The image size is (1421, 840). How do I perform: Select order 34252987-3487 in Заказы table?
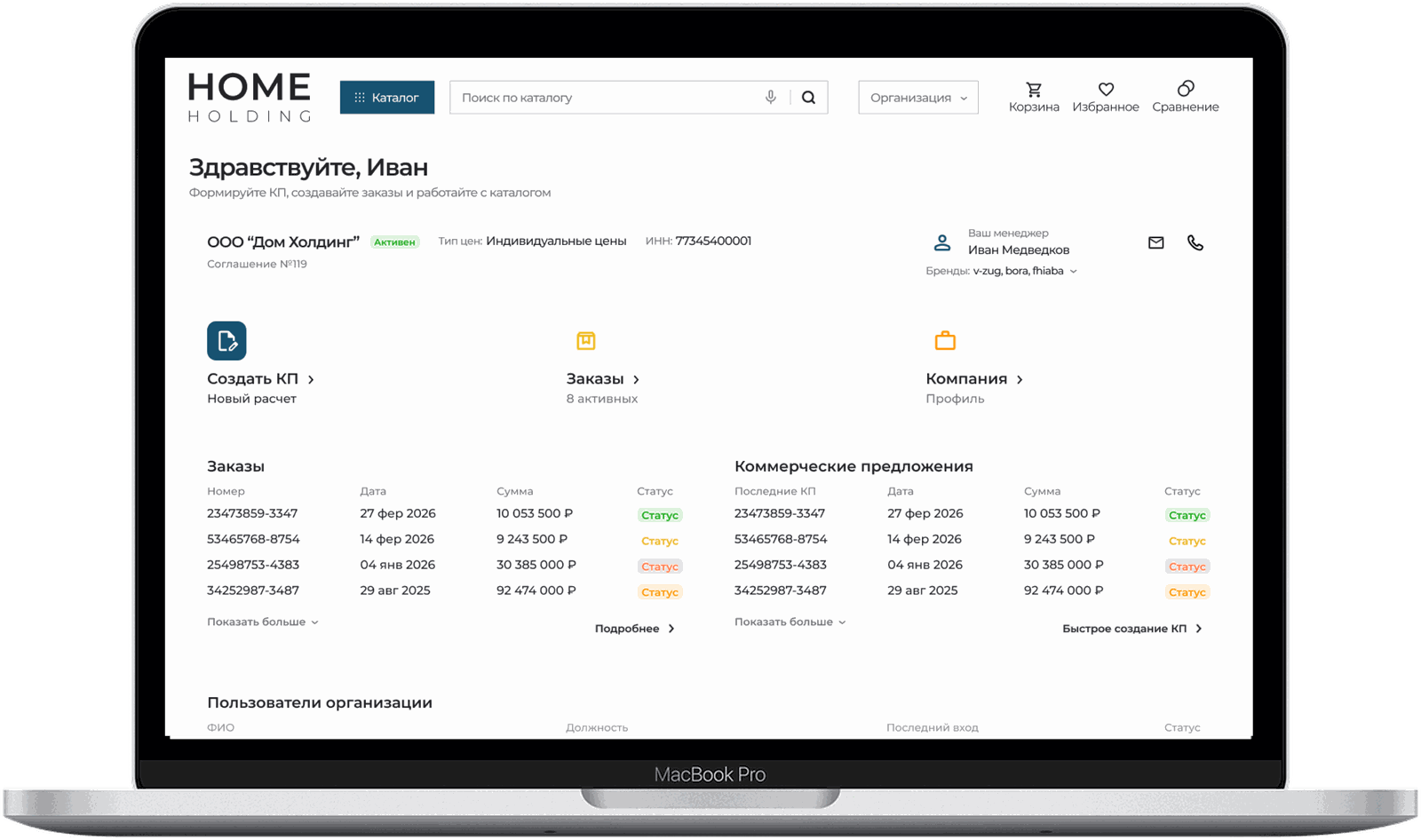(253, 590)
